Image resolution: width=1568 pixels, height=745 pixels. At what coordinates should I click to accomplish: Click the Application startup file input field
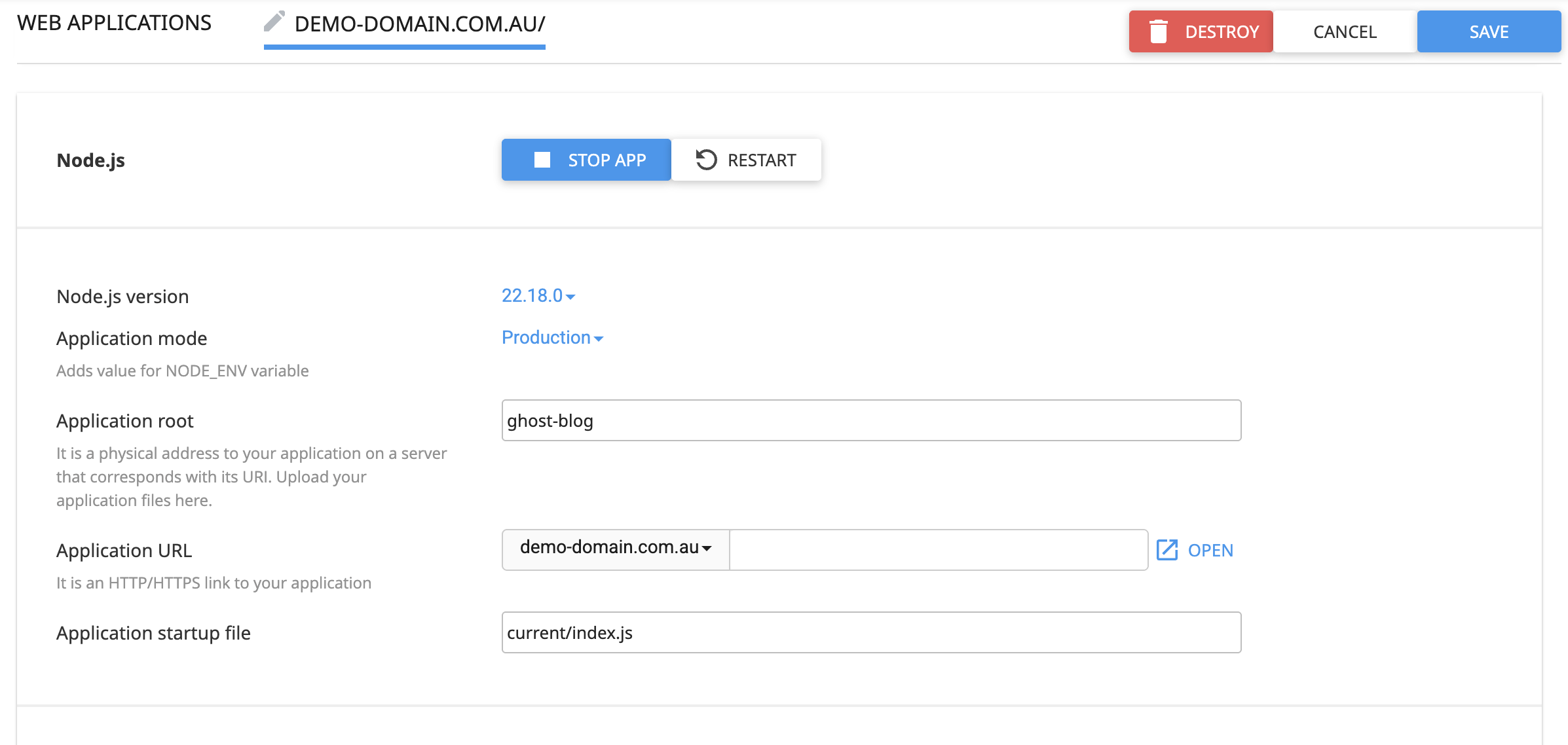[x=870, y=632]
